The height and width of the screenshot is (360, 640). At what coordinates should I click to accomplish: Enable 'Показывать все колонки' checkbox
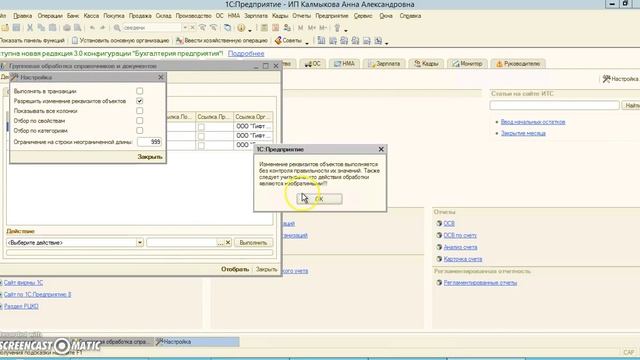pos(140,111)
